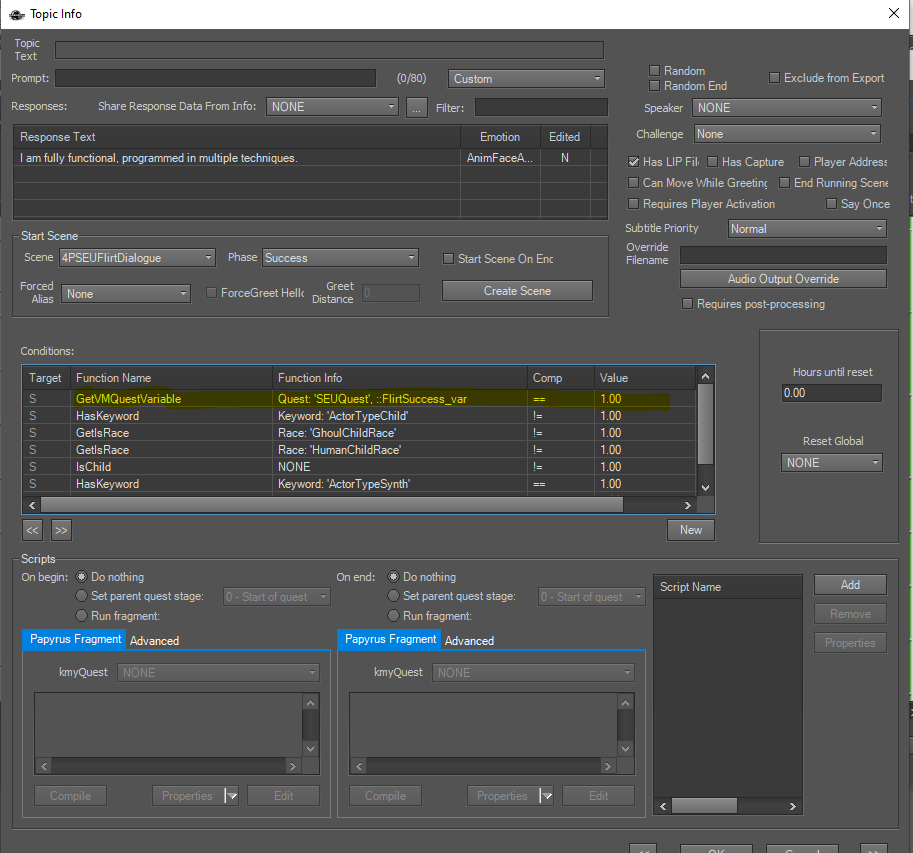Click the Create Scene button
Viewport: 913px width, 853px height.
pos(517,291)
